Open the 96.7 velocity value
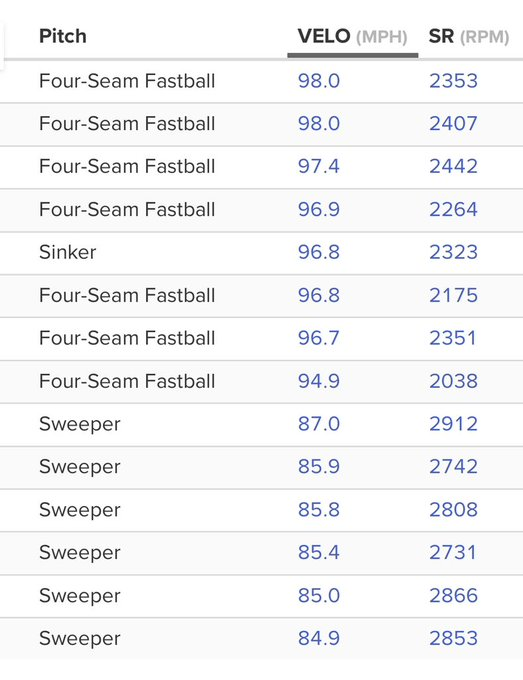The height and width of the screenshot is (680, 523). (x=319, y=338)
